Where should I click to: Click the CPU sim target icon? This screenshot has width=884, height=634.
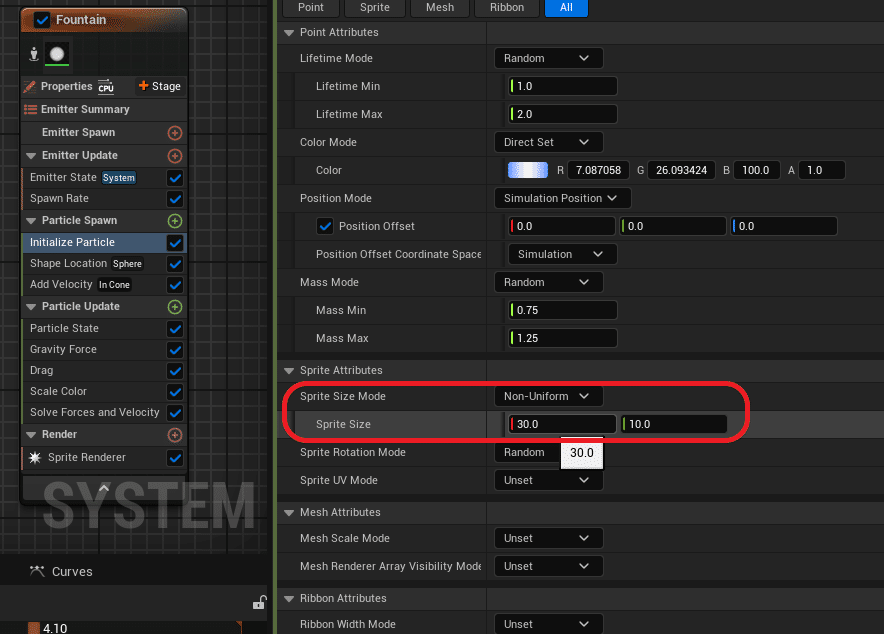point(106,86)
